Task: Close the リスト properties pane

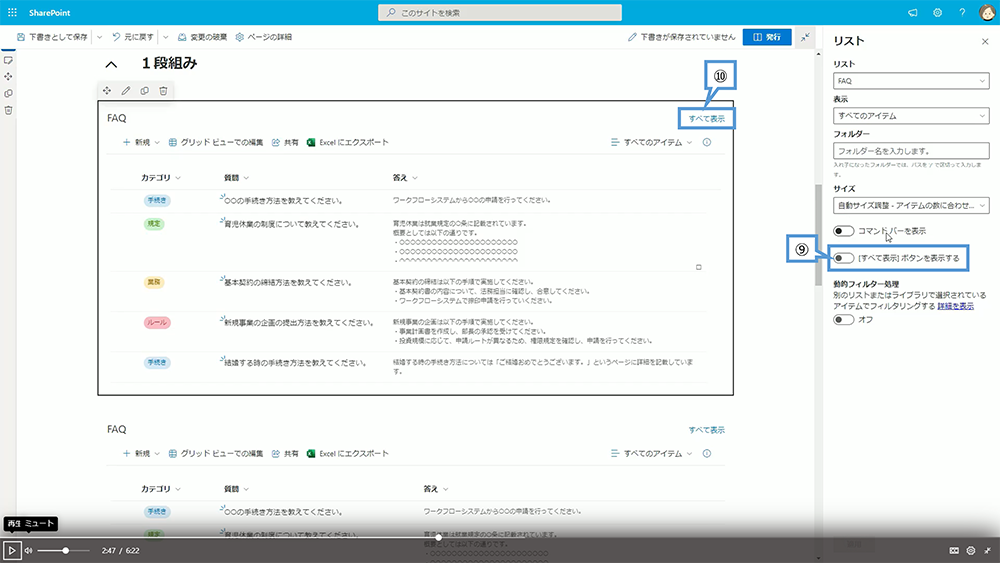Action: tap(985, 41)
